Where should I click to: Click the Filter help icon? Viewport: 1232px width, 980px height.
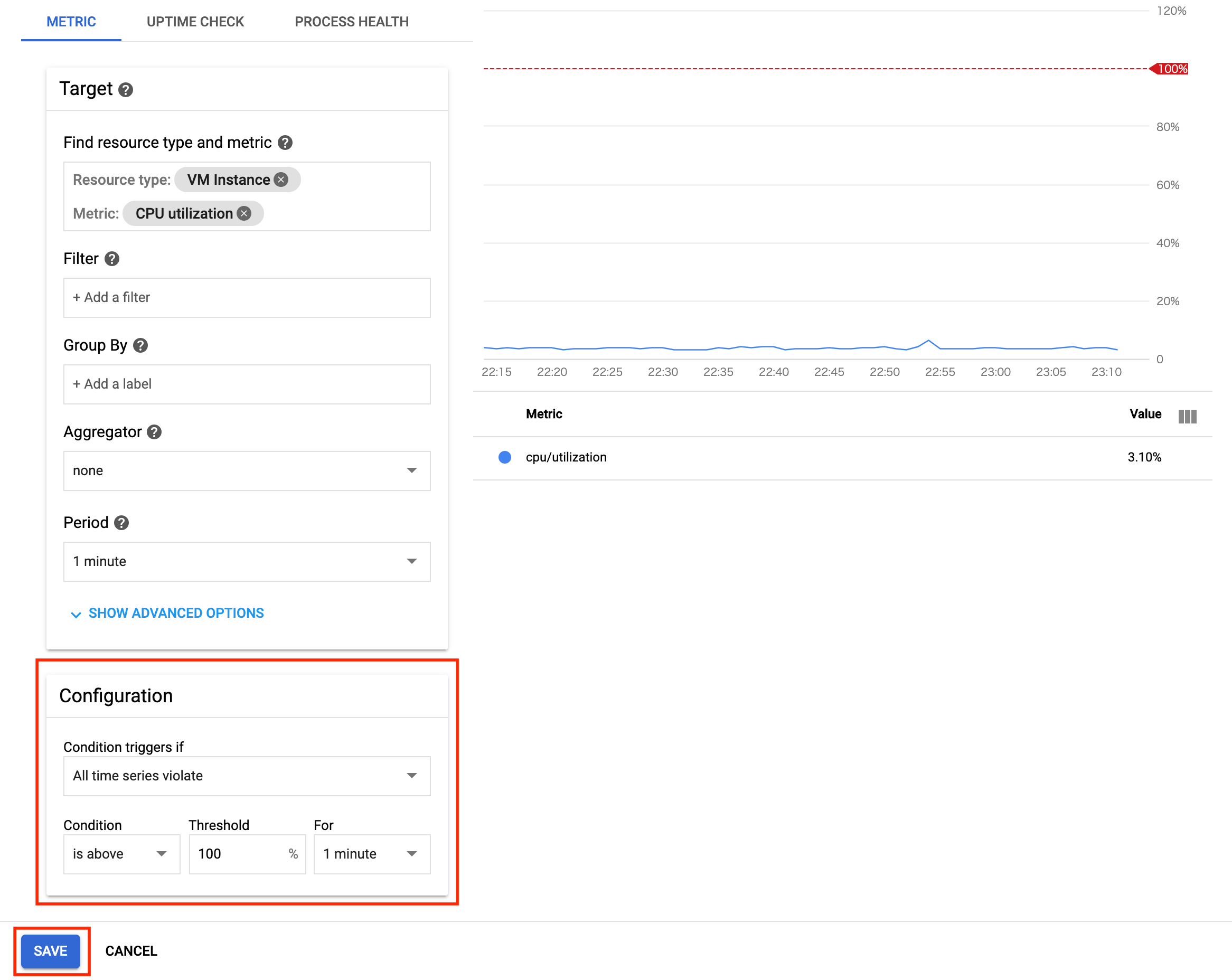point(112,259)
